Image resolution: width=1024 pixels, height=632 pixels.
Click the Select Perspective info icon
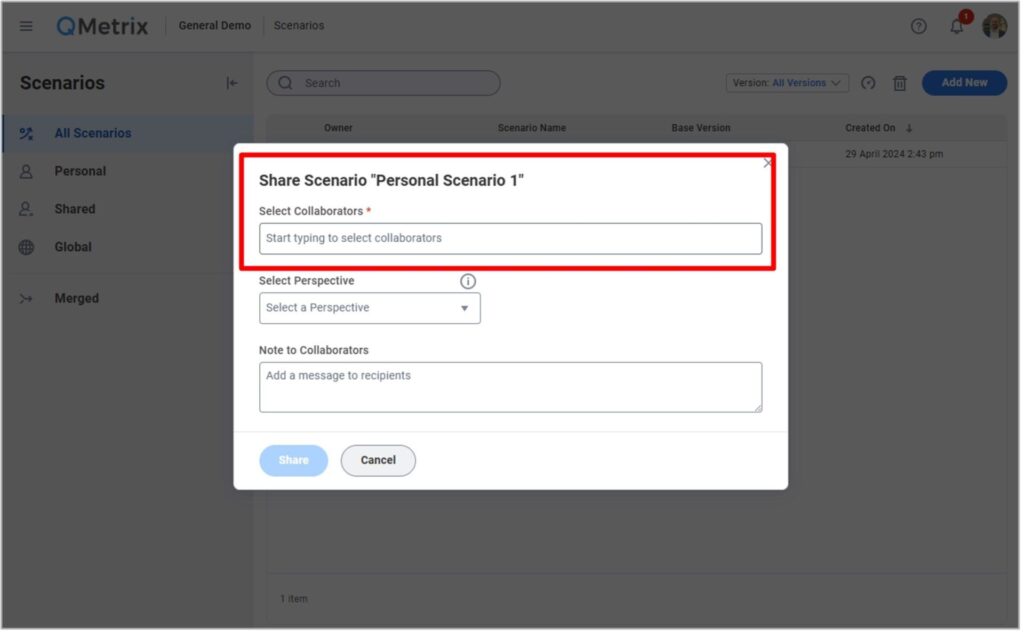467,281
